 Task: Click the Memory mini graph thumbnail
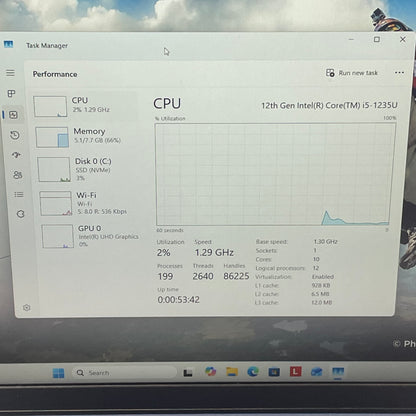(52, 137)
